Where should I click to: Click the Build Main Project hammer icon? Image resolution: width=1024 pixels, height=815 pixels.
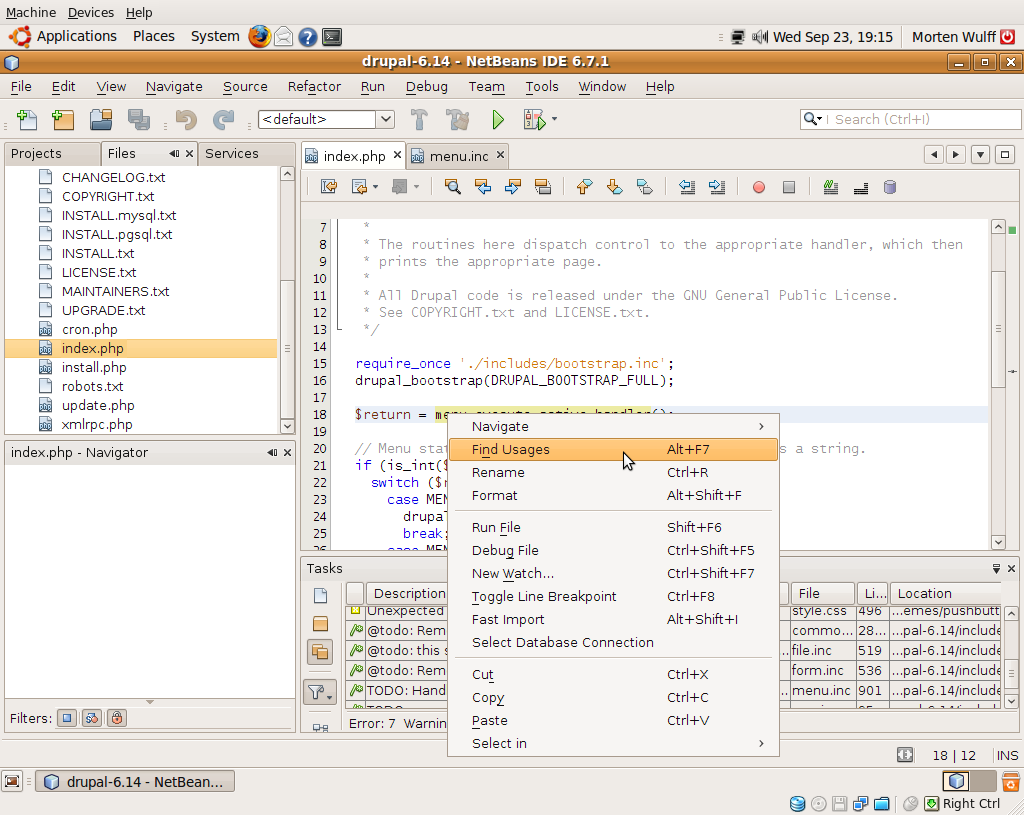[419, 120]
